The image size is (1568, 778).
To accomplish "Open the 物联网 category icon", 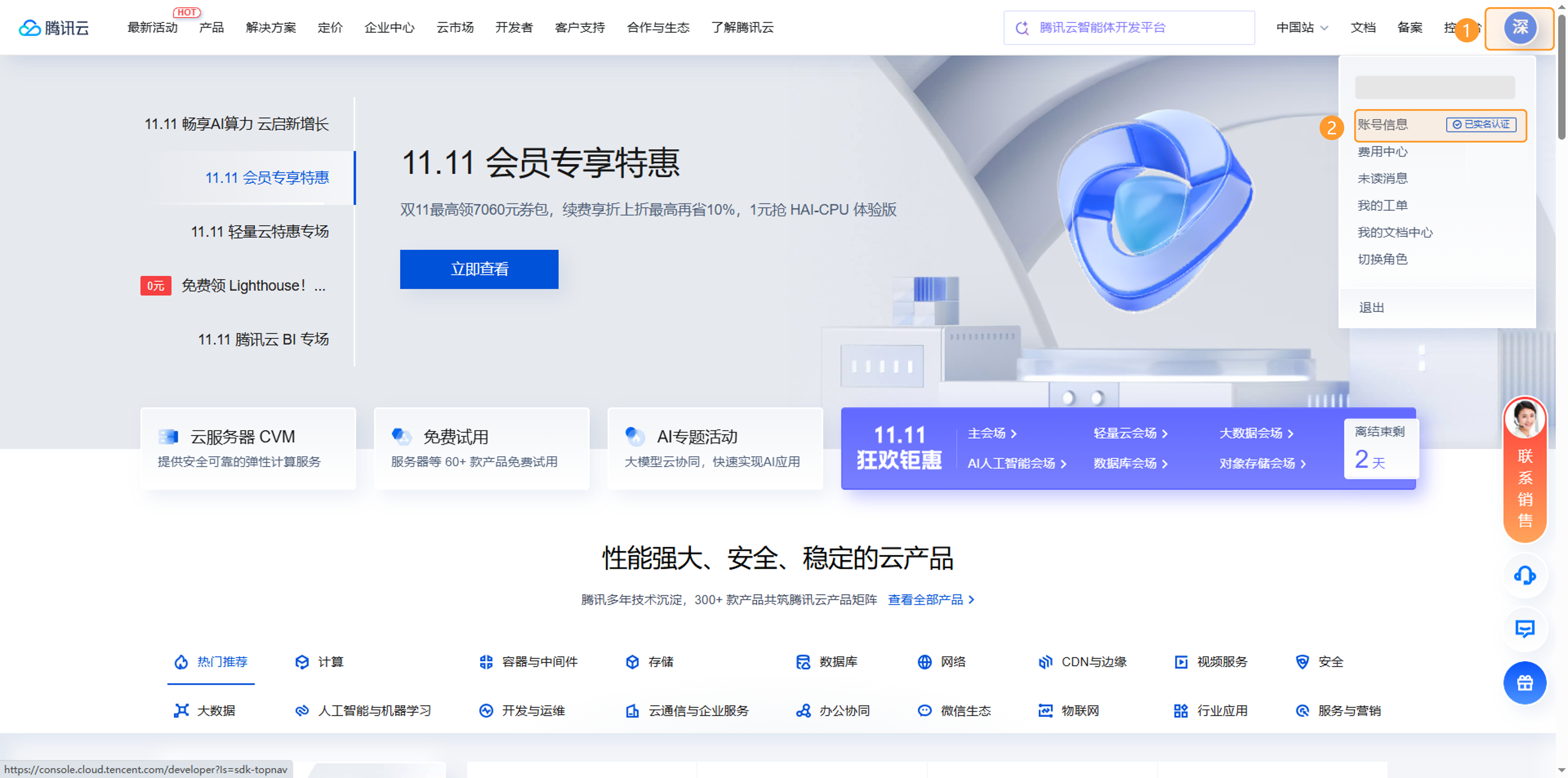I will coord(1045,710).
